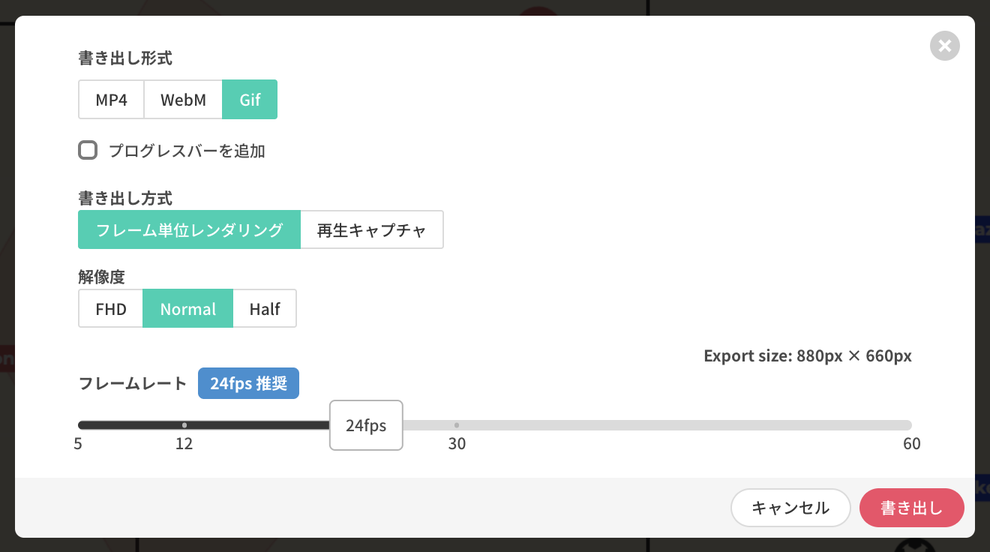The height and width of the screenshot is (552, 990).
Task: Click the フレームレート label
Action: point(133,383)
